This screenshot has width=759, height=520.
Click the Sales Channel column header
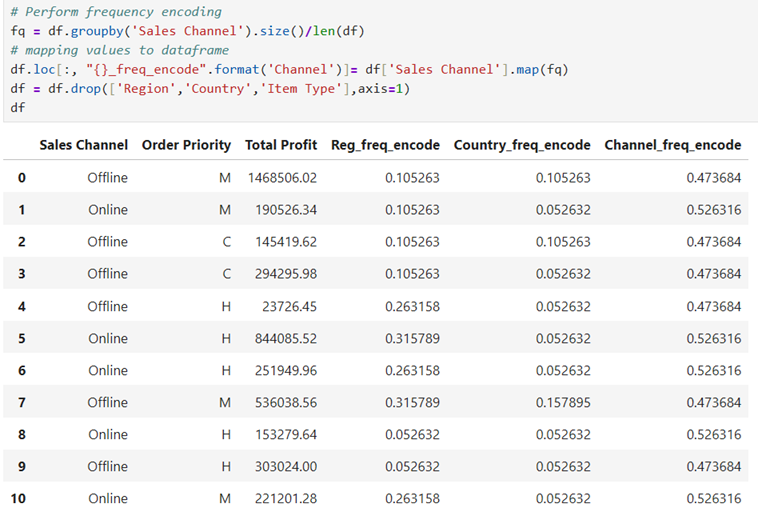pyautogui.click(x=84, y=145)
